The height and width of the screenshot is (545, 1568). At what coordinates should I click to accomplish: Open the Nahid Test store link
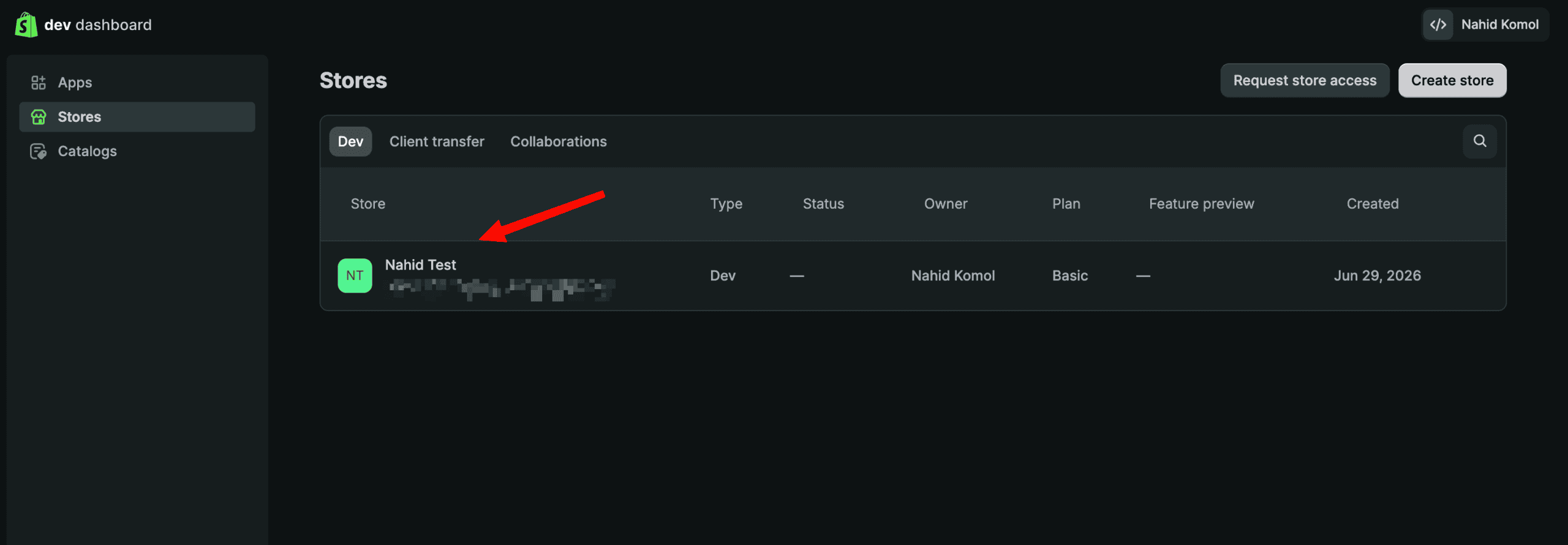pyautogui.click(x=420, y=265)
